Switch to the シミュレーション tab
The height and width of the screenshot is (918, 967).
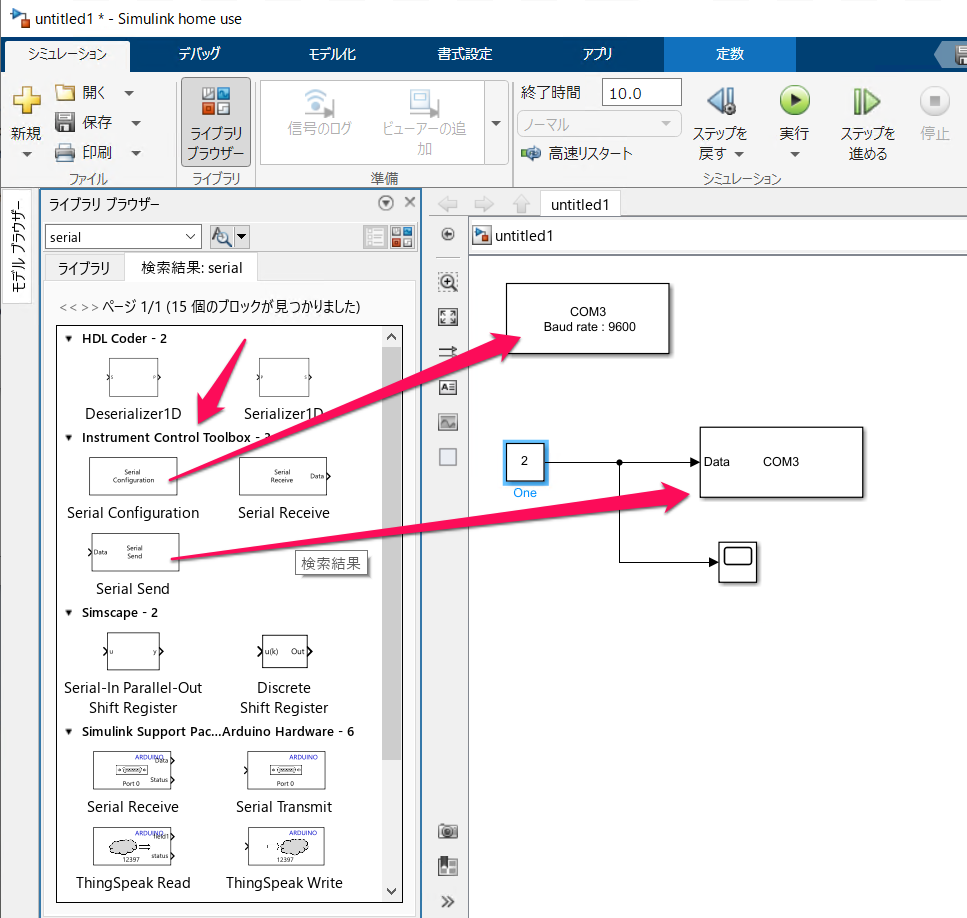coord(67,54)
